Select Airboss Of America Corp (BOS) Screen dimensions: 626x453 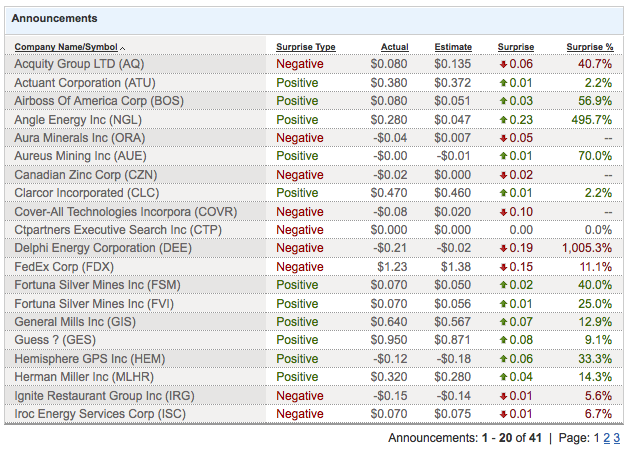99,101
